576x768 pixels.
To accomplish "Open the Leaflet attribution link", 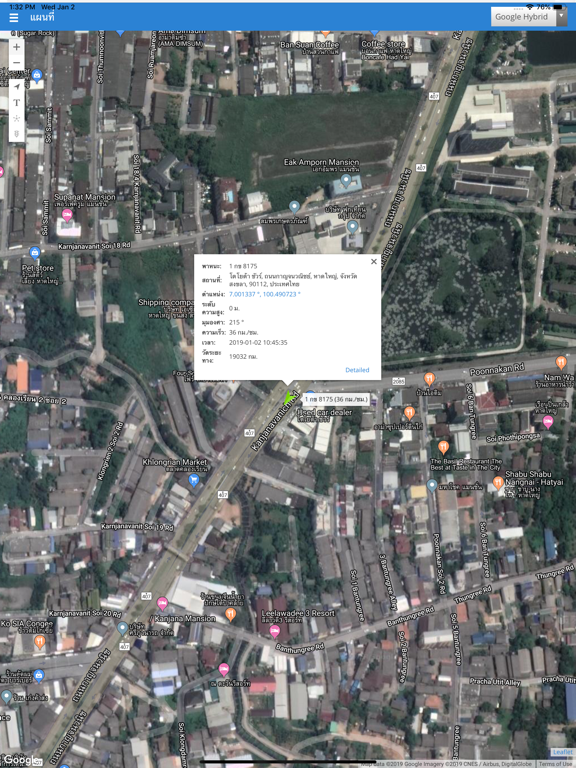I will coord(562,752).
